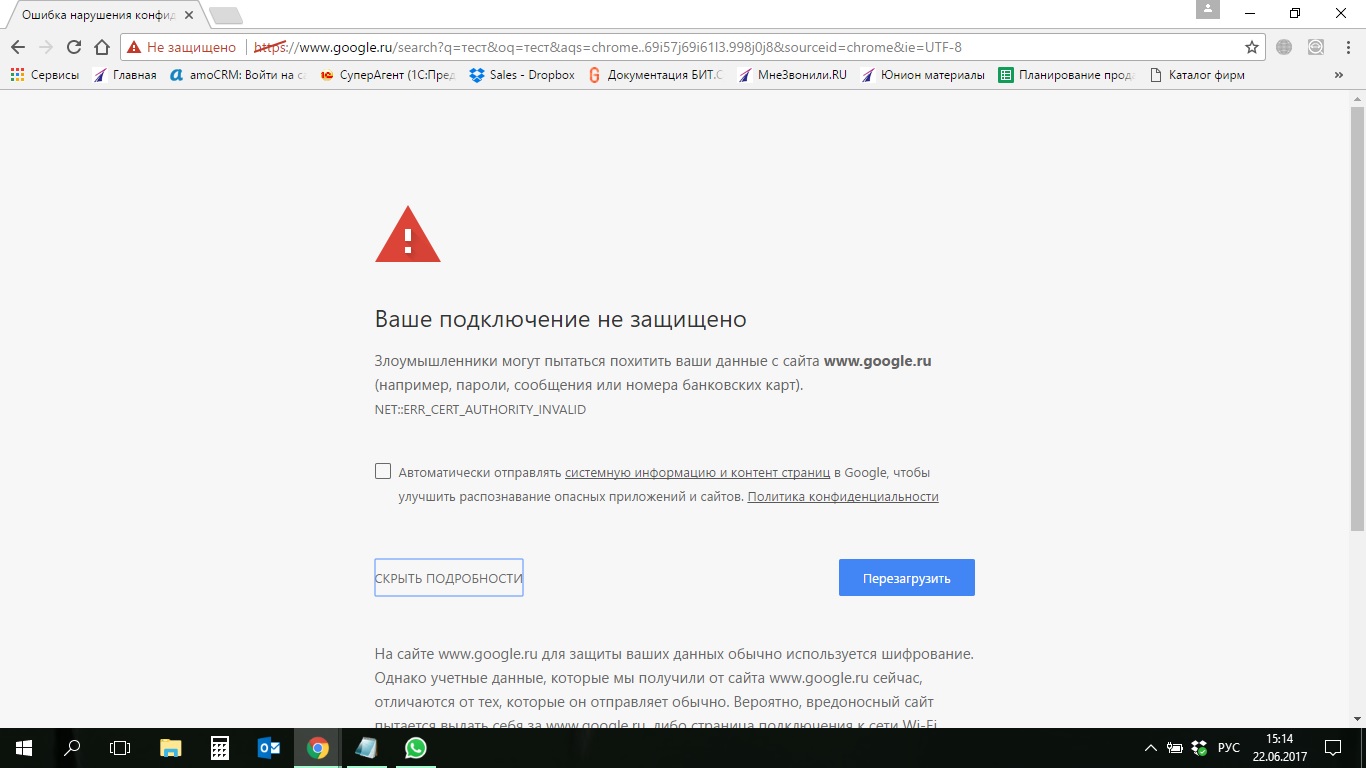
Task: Open the Документация БИТ bookmark
Action: click(x=655, y=75)
